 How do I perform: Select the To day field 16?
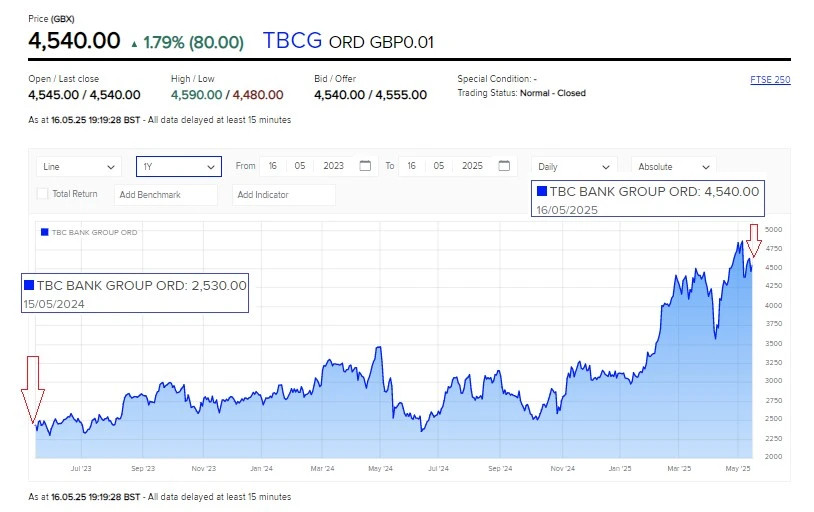(x=411, y=166)
